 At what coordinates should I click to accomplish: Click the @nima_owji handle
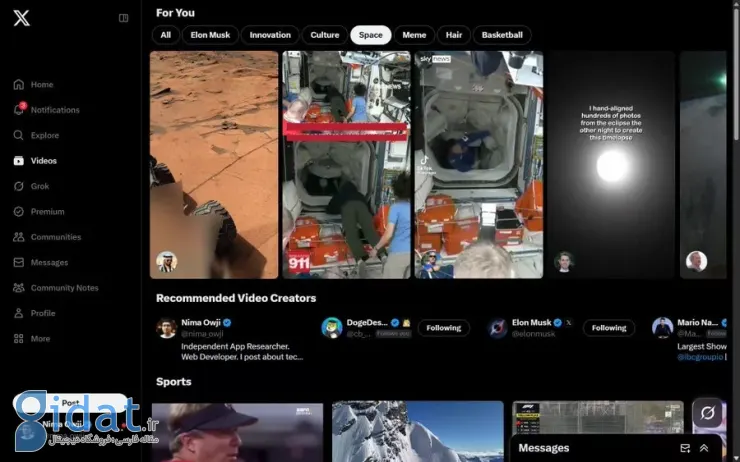pyautogui.click(x=202, y=334)
